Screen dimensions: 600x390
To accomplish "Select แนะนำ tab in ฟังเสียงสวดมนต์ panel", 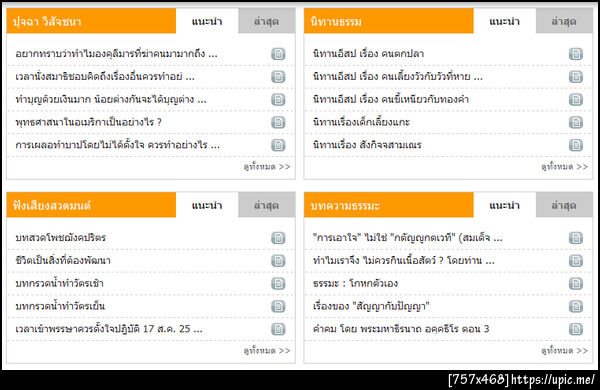I will 207,205.
